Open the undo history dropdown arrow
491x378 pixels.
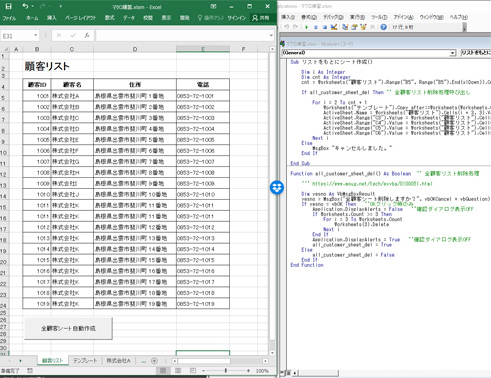pos(32,6)
